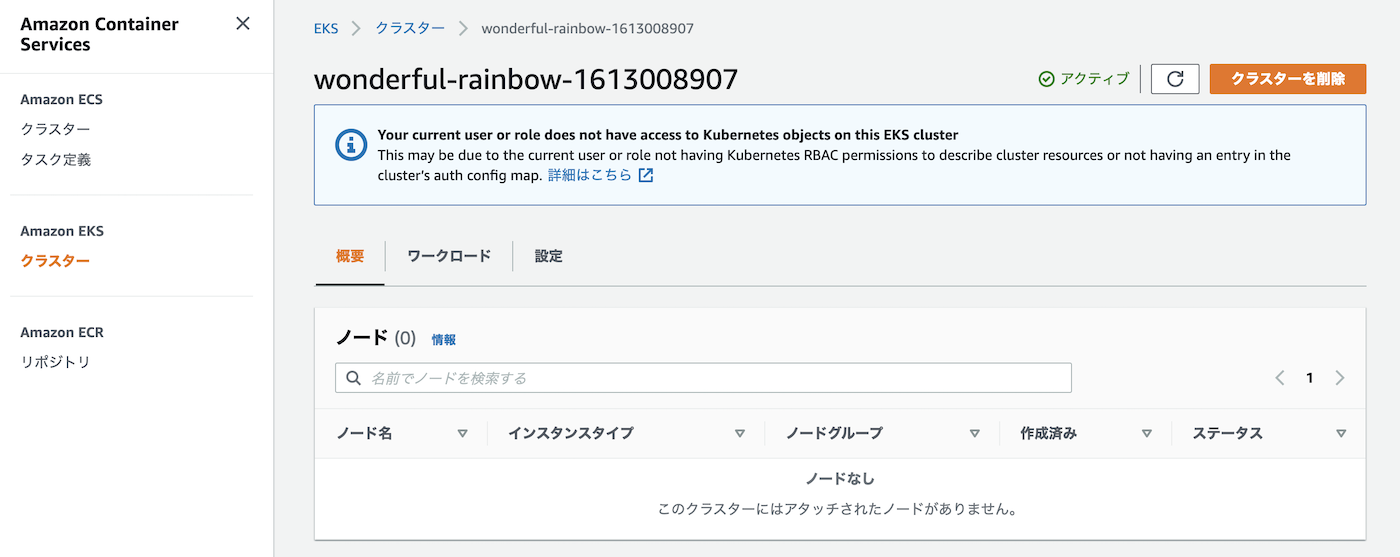1400x557 pixels.
Task: Switch to the 設定 tab
Action: pos(548,256)
